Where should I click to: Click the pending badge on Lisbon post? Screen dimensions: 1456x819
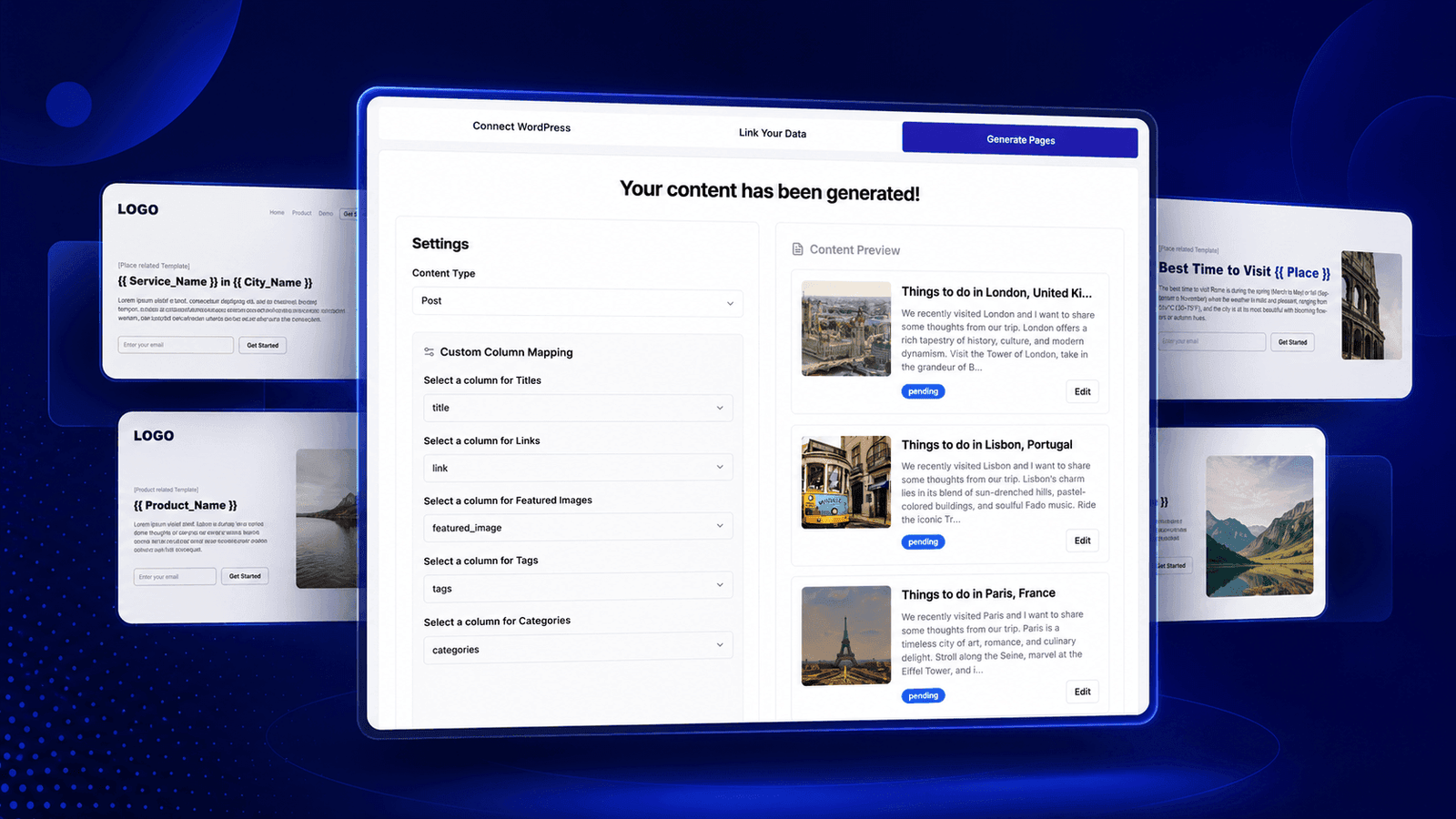pos(923,541)
